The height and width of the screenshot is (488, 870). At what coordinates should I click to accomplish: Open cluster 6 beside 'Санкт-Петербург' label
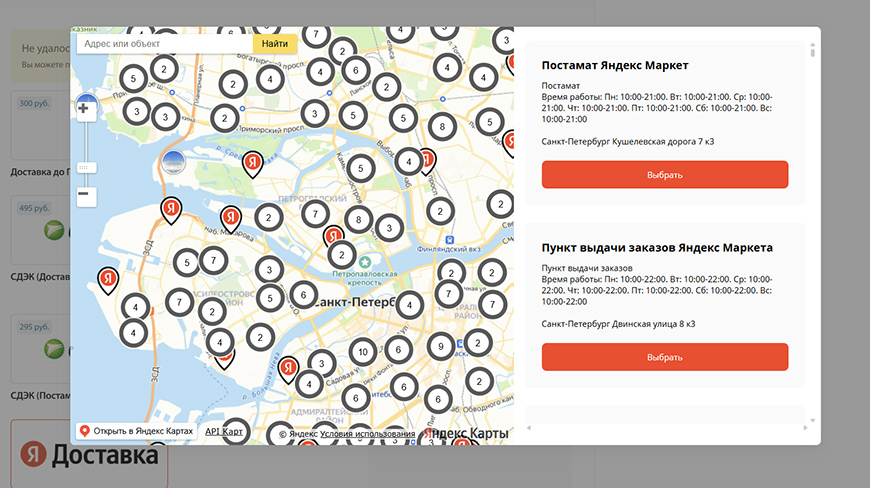pos(303,295)
